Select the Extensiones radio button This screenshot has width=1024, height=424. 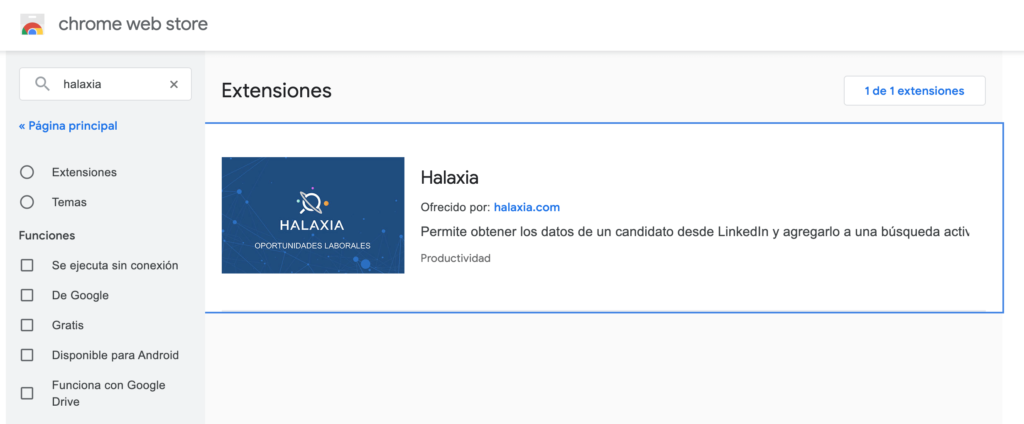(x=27, y=172)
